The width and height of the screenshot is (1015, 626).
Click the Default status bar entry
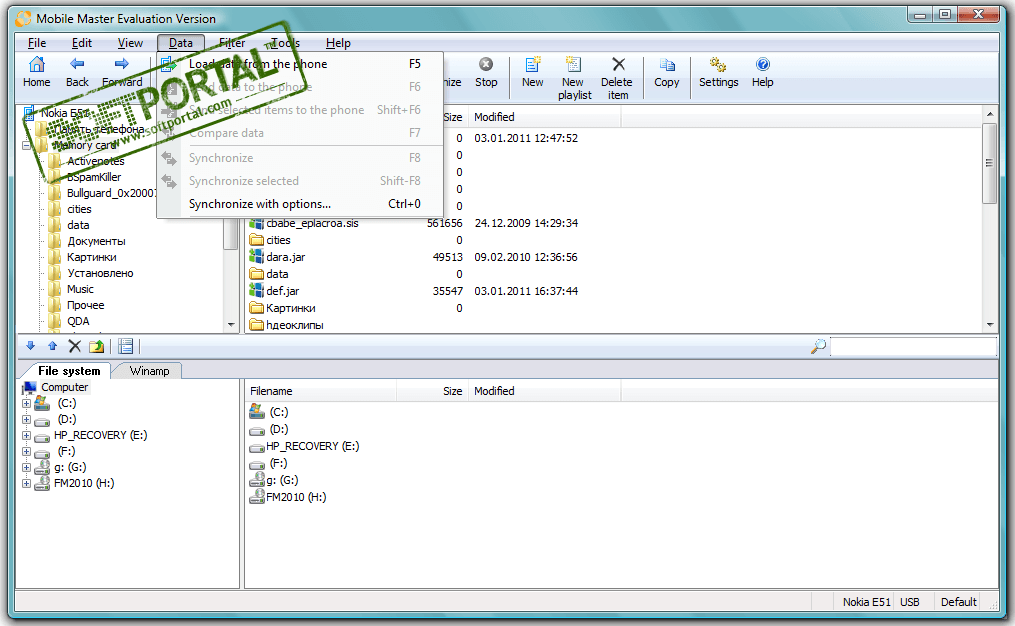point(959,602)
